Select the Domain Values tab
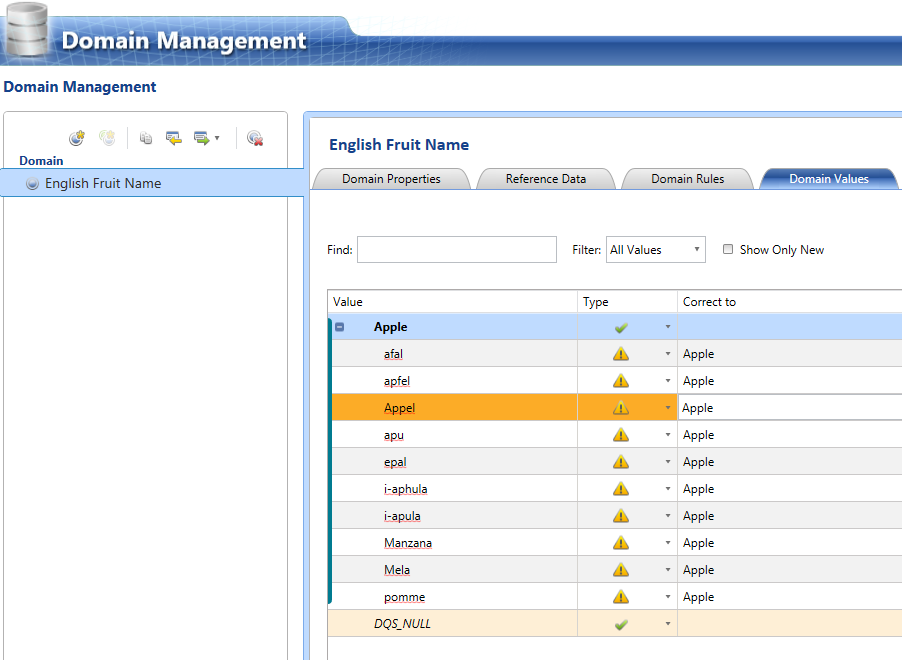 click(828, 179)
